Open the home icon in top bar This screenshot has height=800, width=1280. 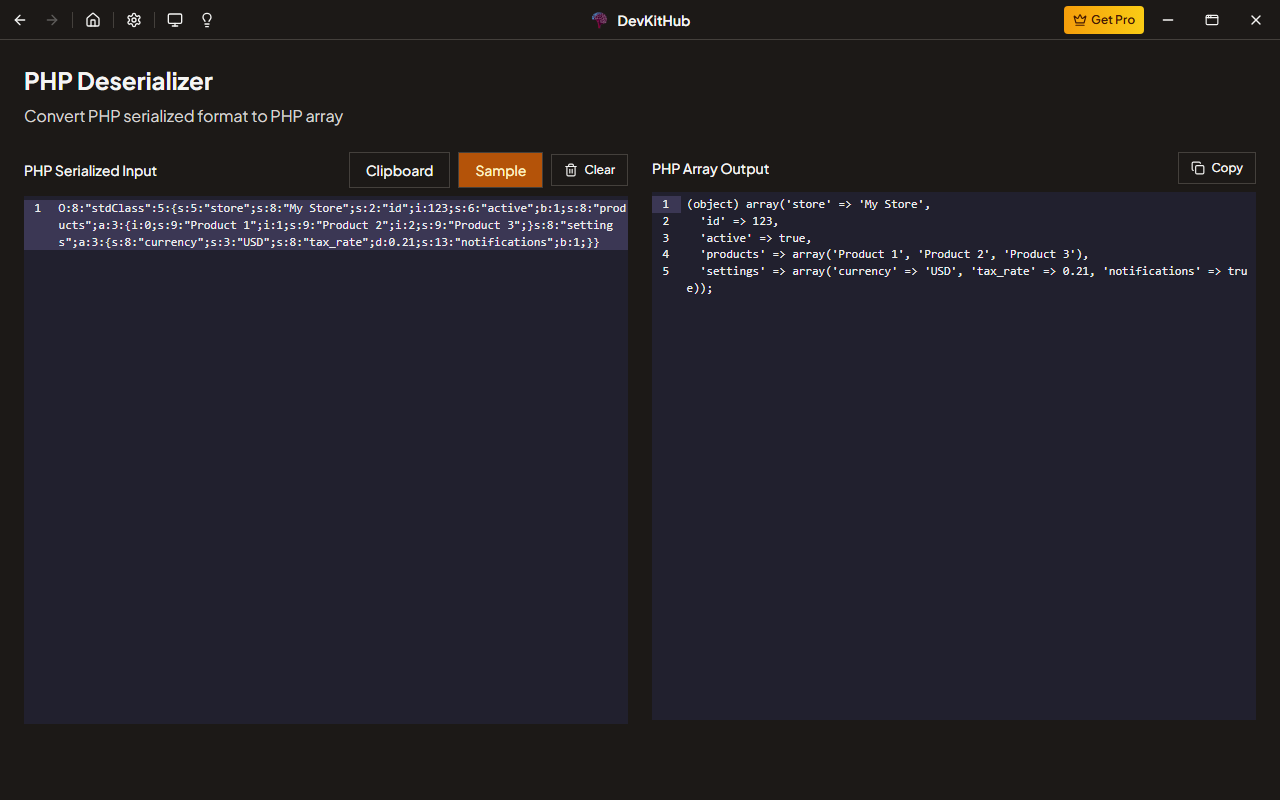[93, 20]
